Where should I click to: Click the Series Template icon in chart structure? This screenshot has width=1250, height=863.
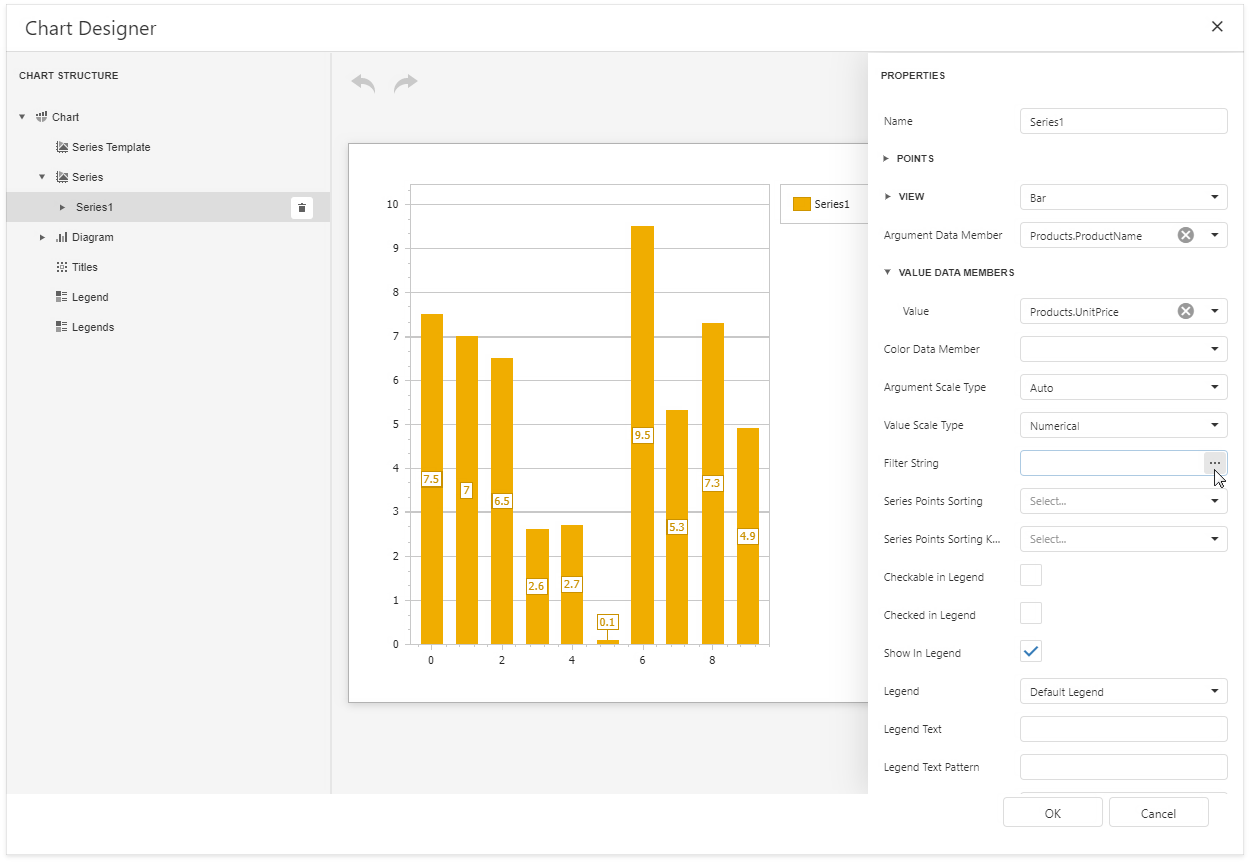tap(63, 147)
